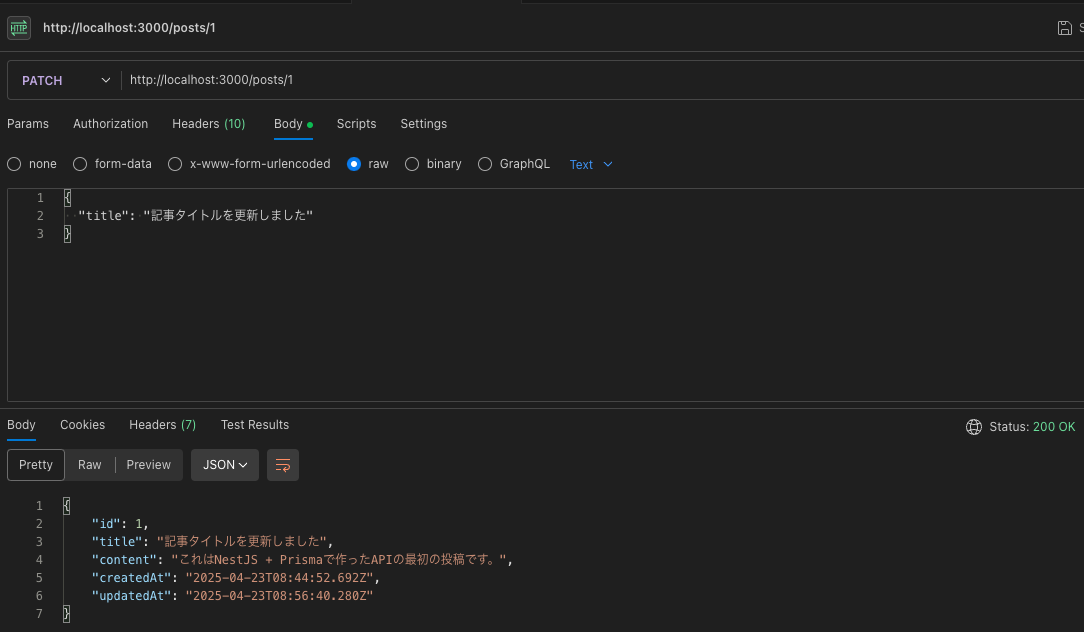Select the Pretty response view
The image size is (1084, 632).
[36, 465]
